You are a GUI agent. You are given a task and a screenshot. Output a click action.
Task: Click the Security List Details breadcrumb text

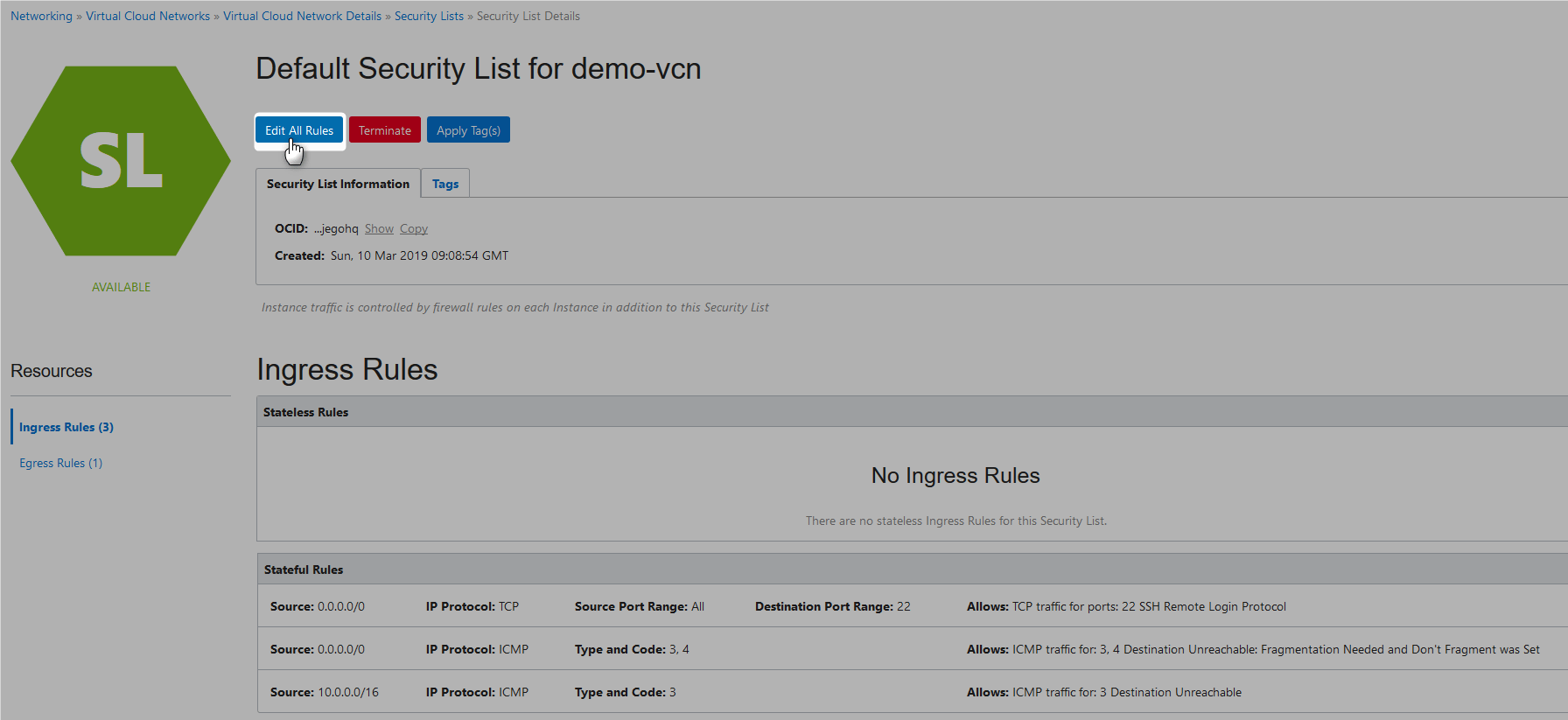(528, 17)
